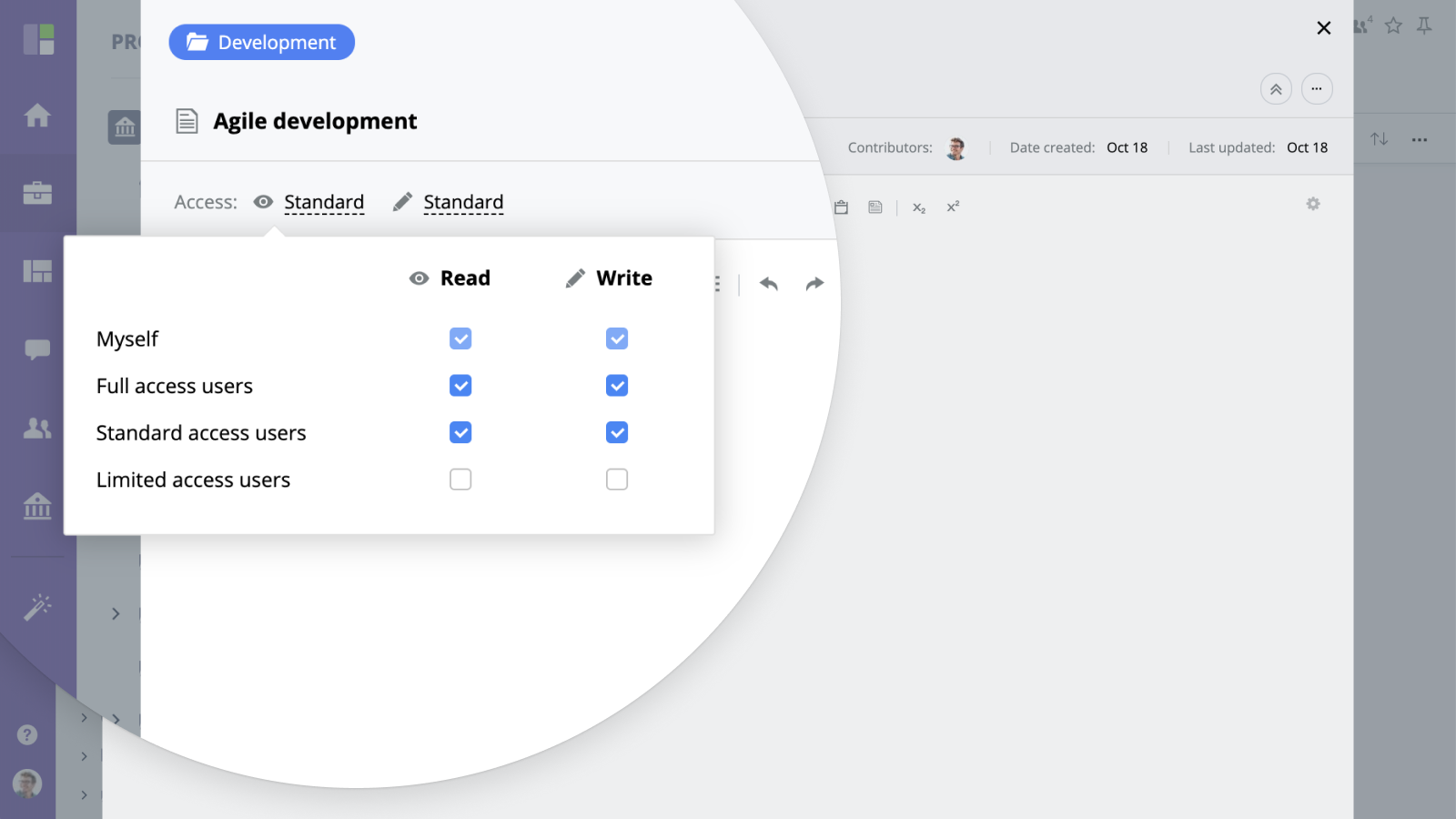This screenshot has width=1456, height=819.
Task: Click the redo arrow in editor toolbar
Action: [814, 284]
